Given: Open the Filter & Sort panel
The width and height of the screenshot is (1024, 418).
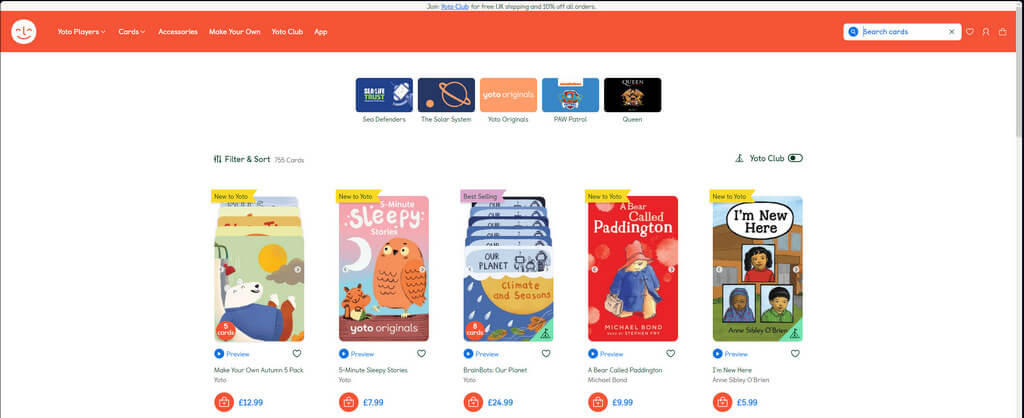Looking at the screenshot, I should [242, 159].
